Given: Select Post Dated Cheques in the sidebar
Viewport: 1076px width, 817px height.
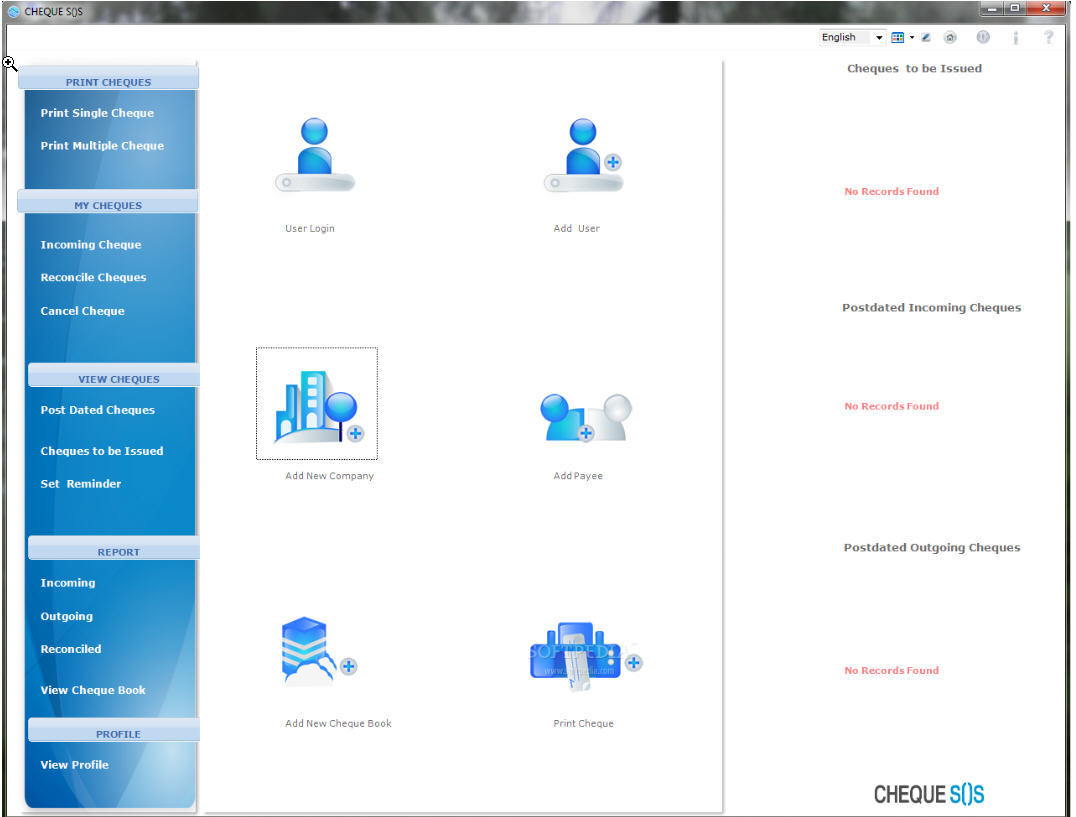Looking at the screenshot, I should coord(97,410).
